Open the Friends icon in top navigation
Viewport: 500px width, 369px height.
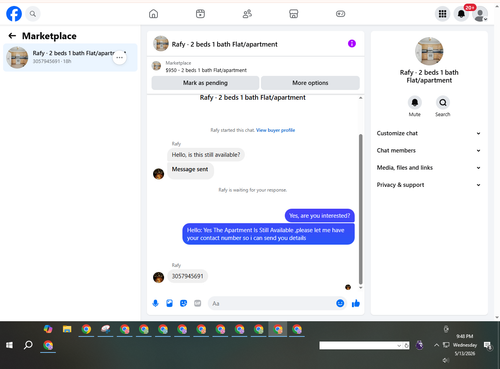coord(247,14)
